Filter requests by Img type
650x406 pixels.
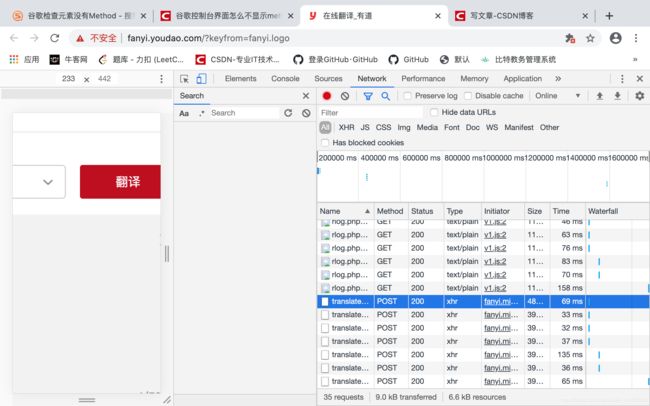click(x=404, y=127)
